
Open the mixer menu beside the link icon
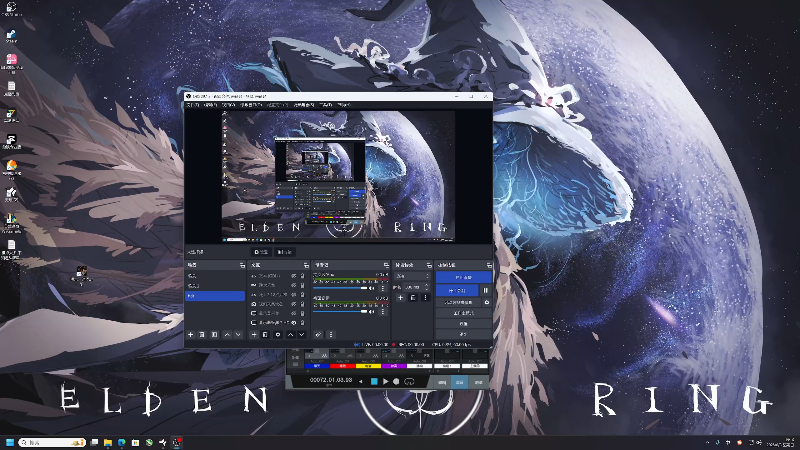[x=331, y=335]
